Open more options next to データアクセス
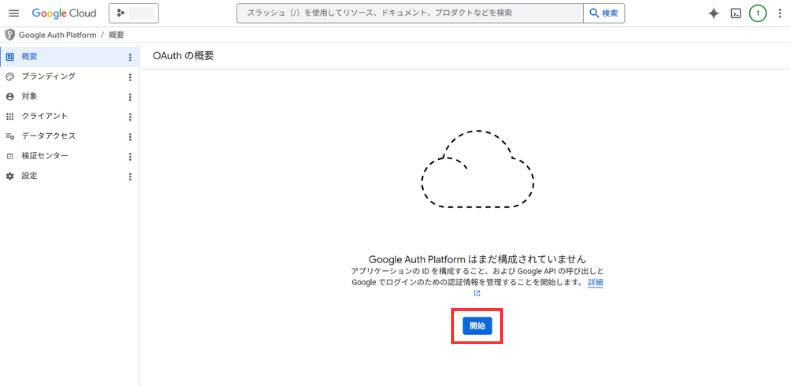The width and height of the screenshot is (791, 386). click(x=130, y=137)
